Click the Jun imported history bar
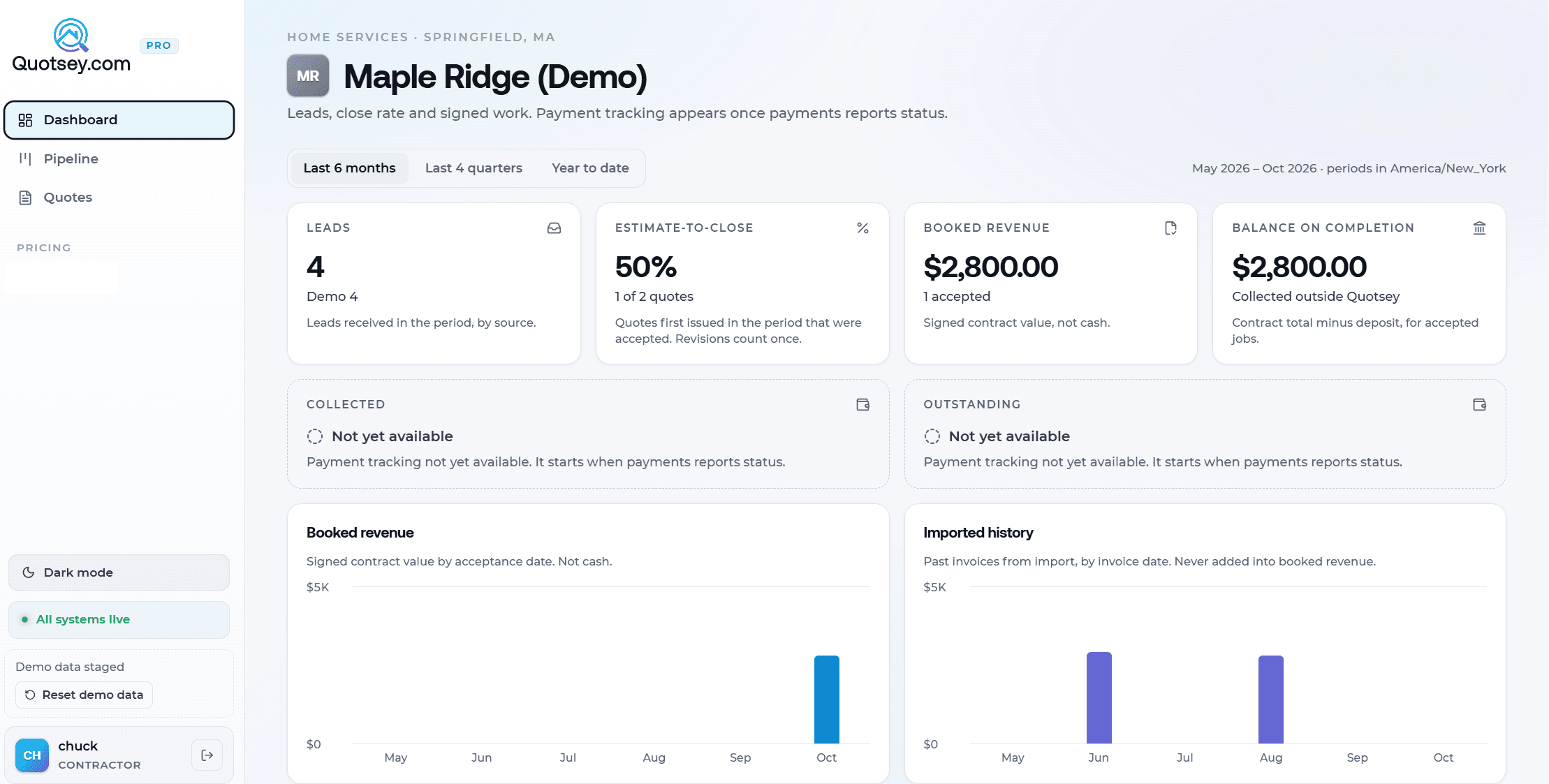Screen dimensions: 1549x784 click(x=1099, y=698)
